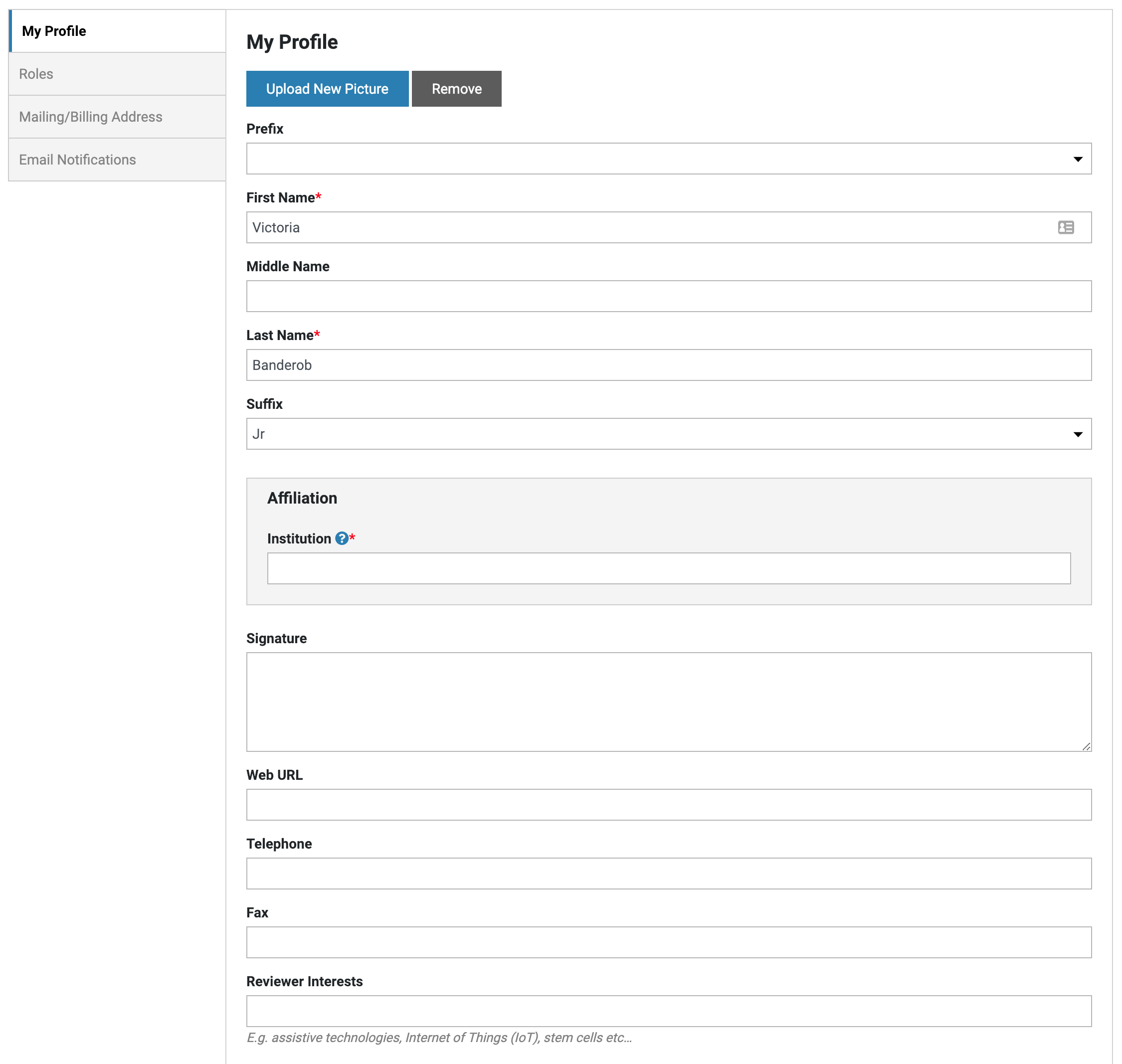Select the Telephone input field
Screen dimensions: 1122x1064
668,873
